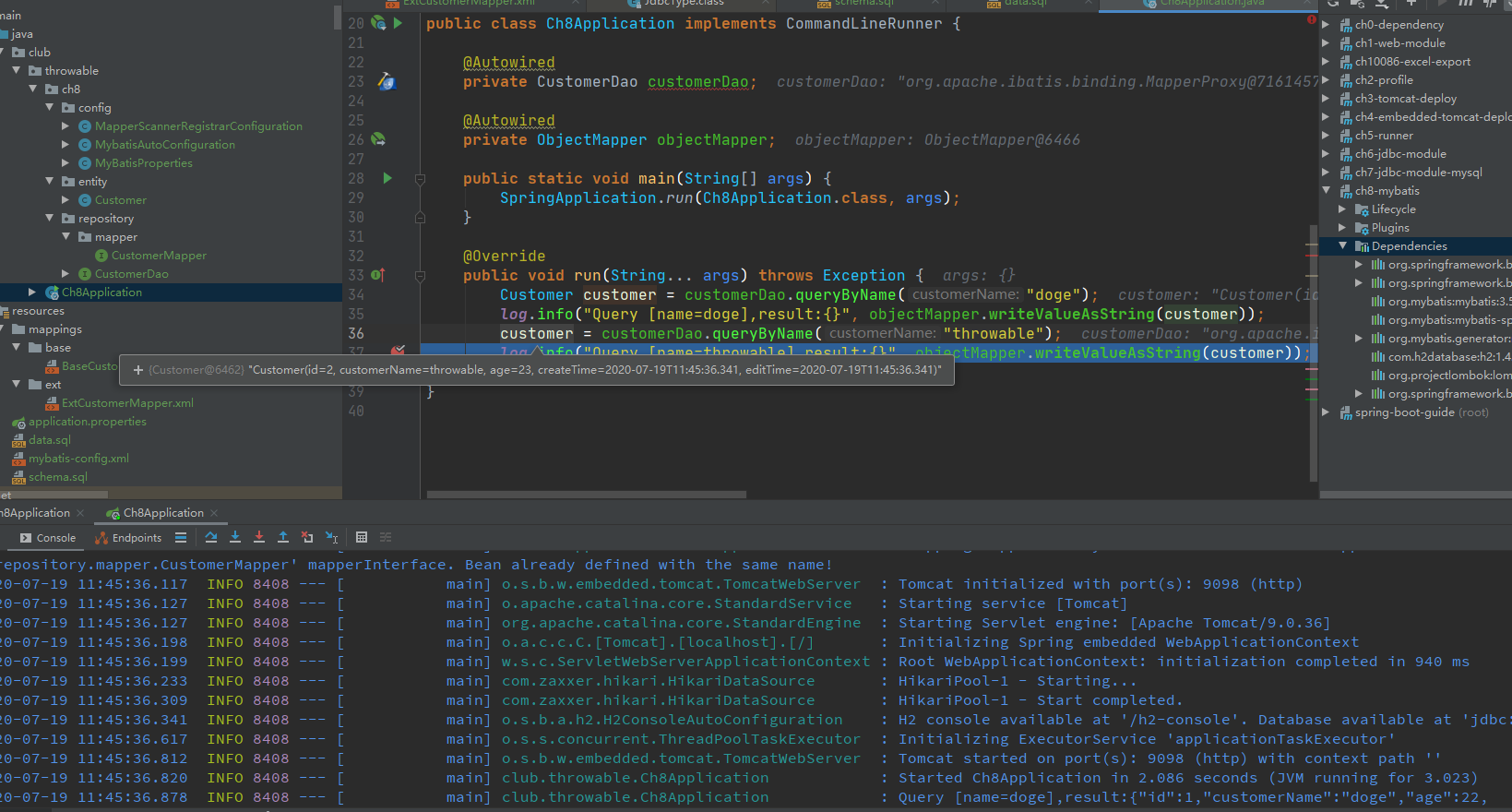Open ExtCustomerMapper.xml in project tree

click(127, 403)
